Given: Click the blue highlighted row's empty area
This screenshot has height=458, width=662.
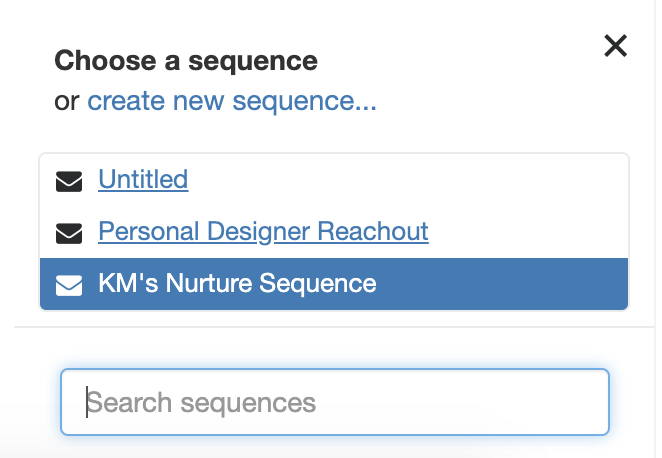Looking at the screenshot, I should tap(500, 284).
